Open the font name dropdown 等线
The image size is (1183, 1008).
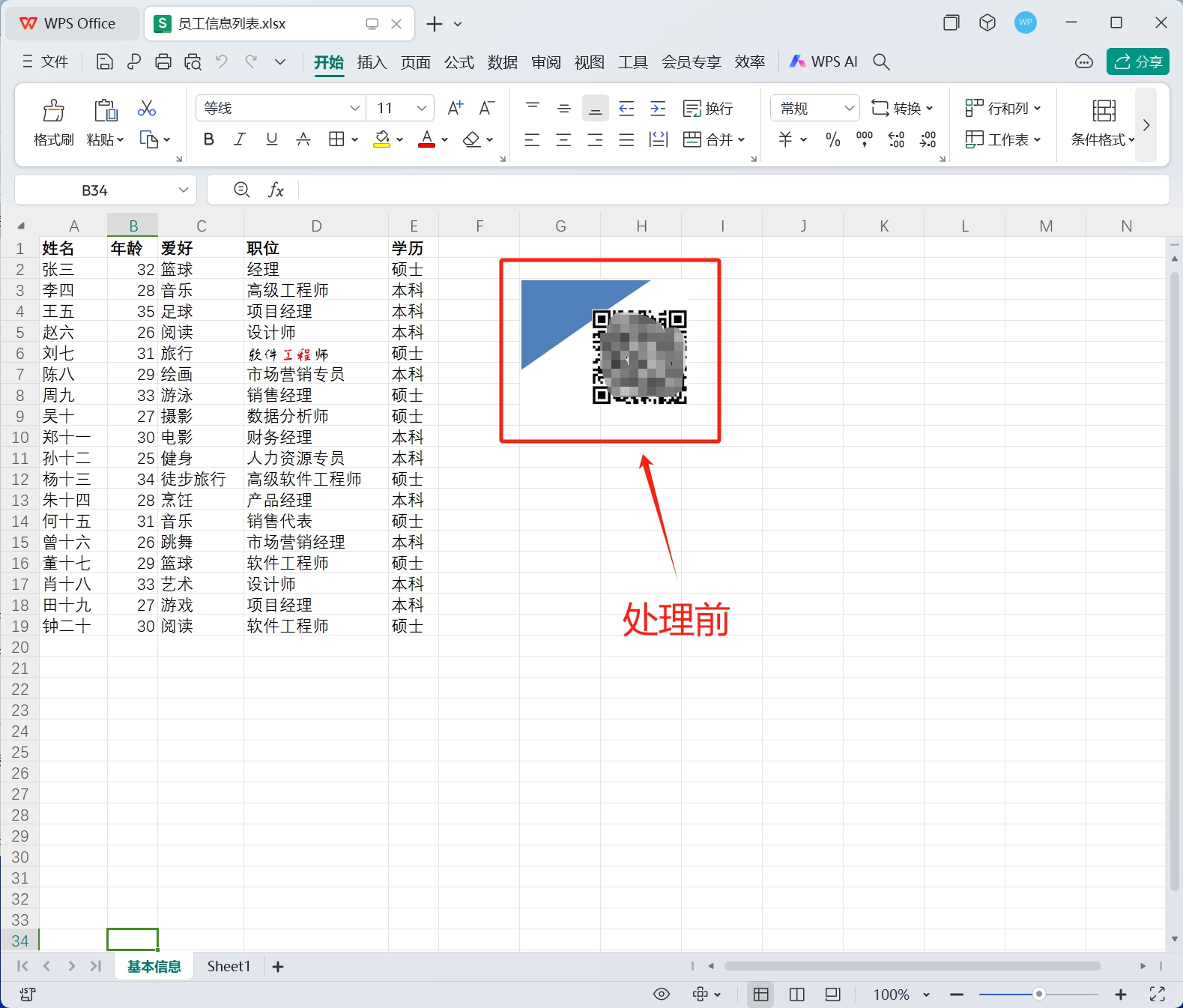(x=355, y=109)
